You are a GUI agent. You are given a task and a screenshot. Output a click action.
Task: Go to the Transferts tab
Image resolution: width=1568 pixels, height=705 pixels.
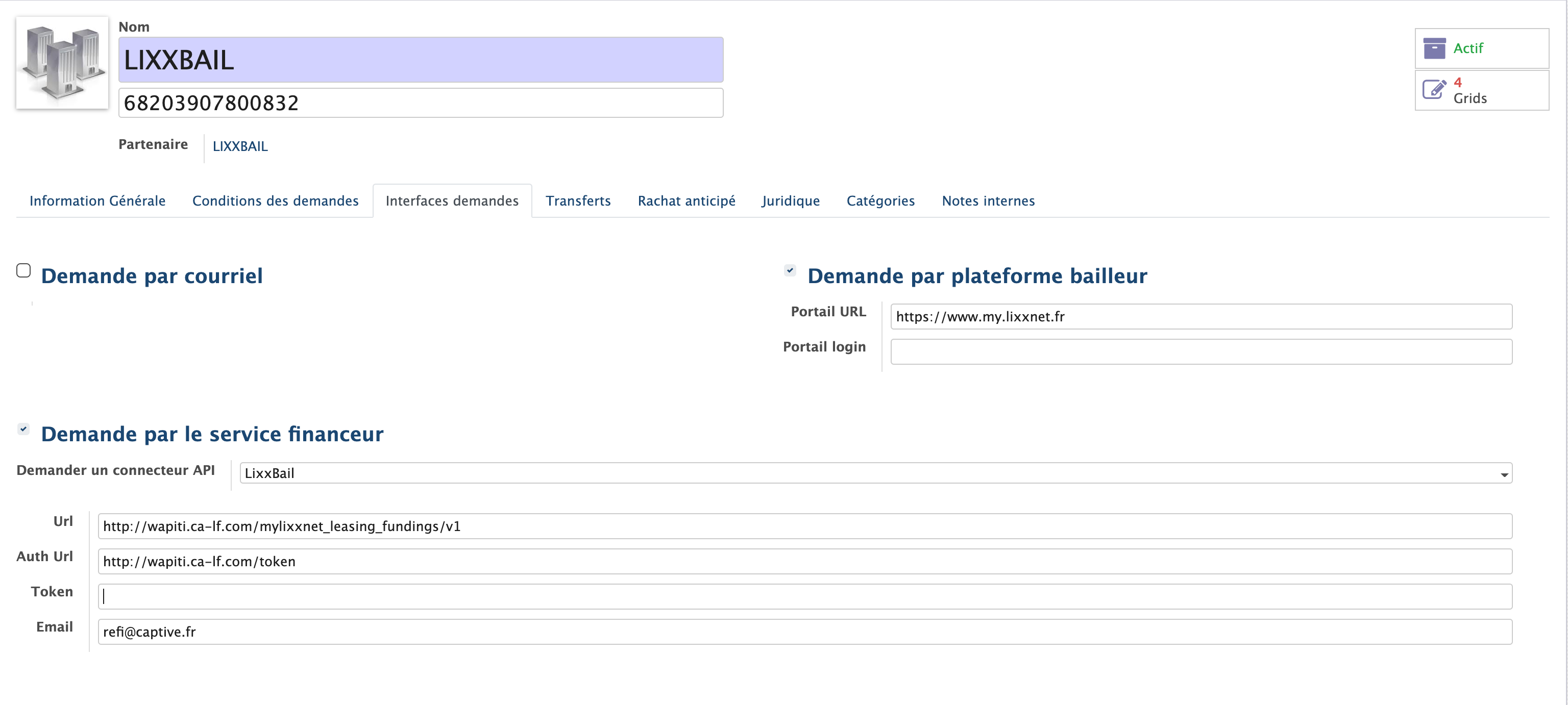(578, 200)
